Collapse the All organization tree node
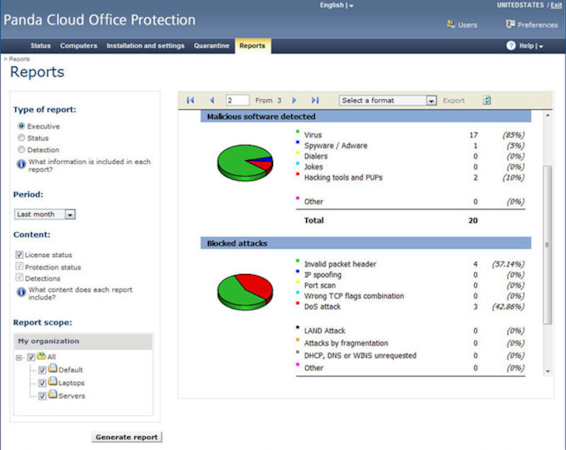Image resolution: width=566 pixels, height=450 pixels. 19,358
